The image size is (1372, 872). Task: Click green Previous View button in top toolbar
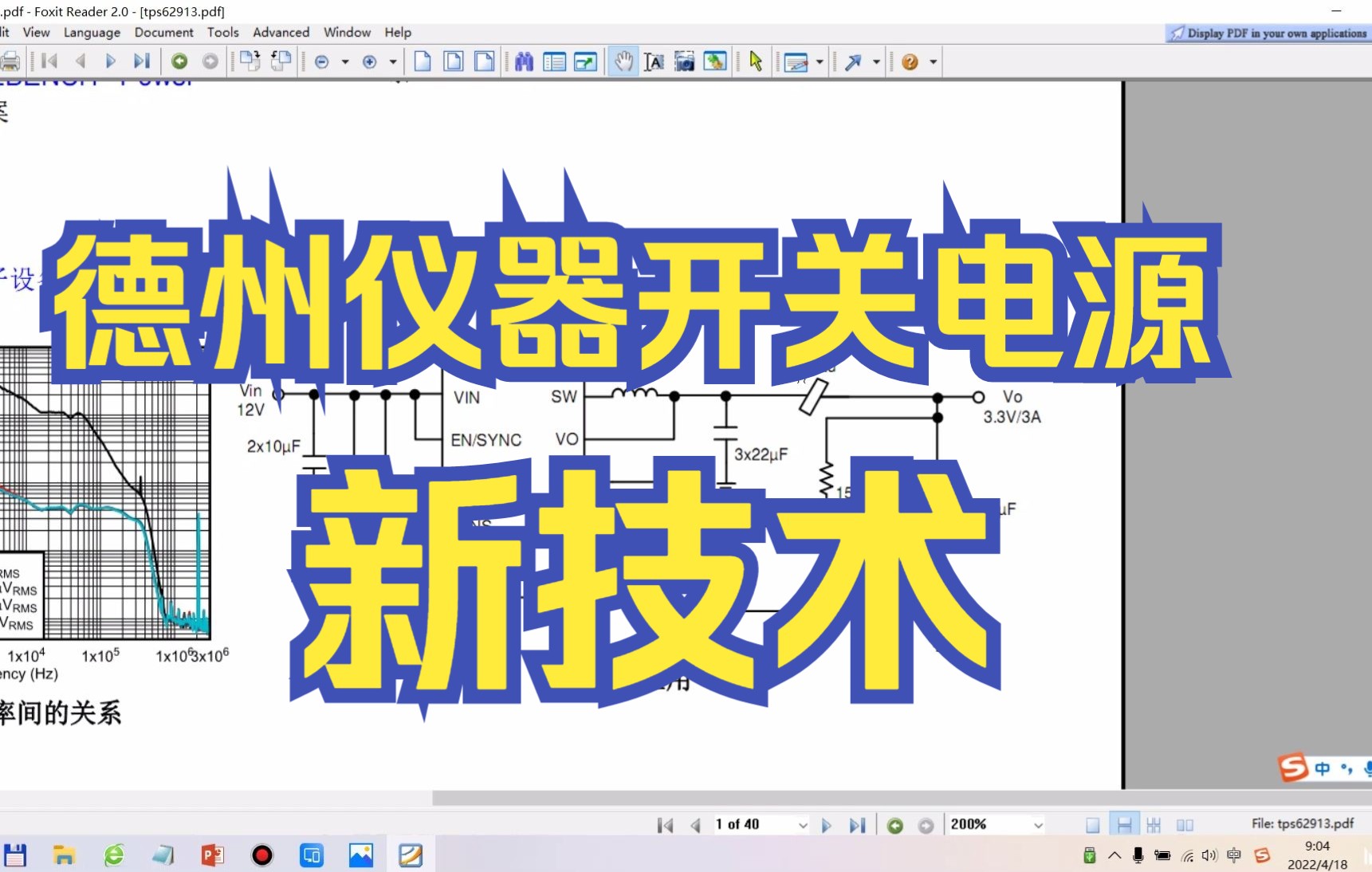(x=179, y=61)
